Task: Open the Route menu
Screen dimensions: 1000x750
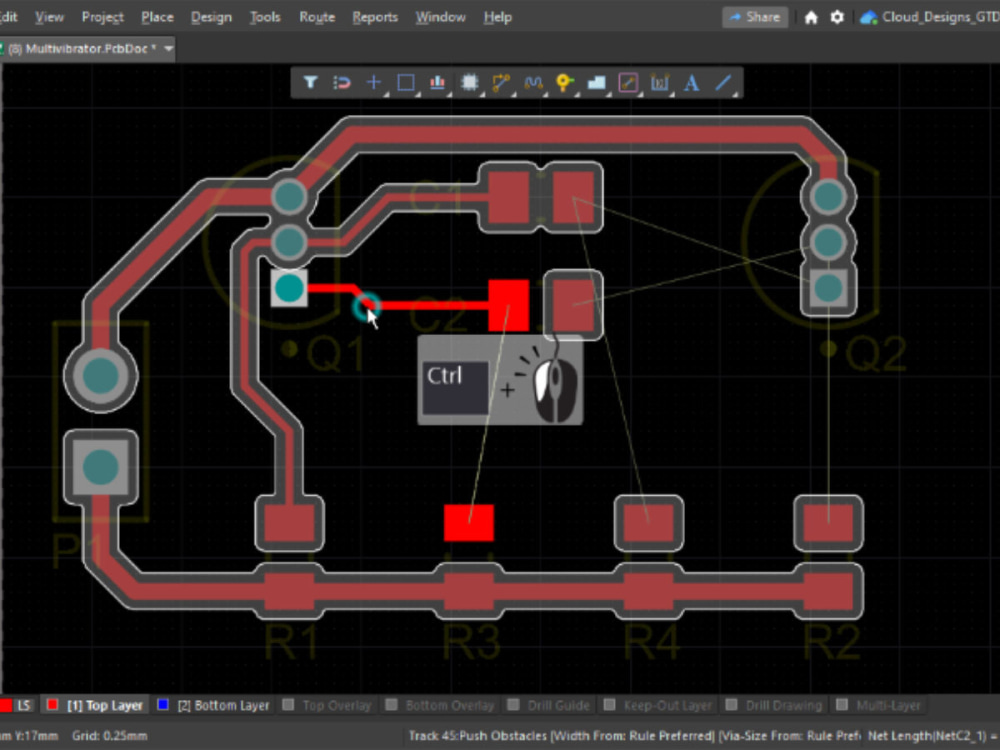Action: 317,17
